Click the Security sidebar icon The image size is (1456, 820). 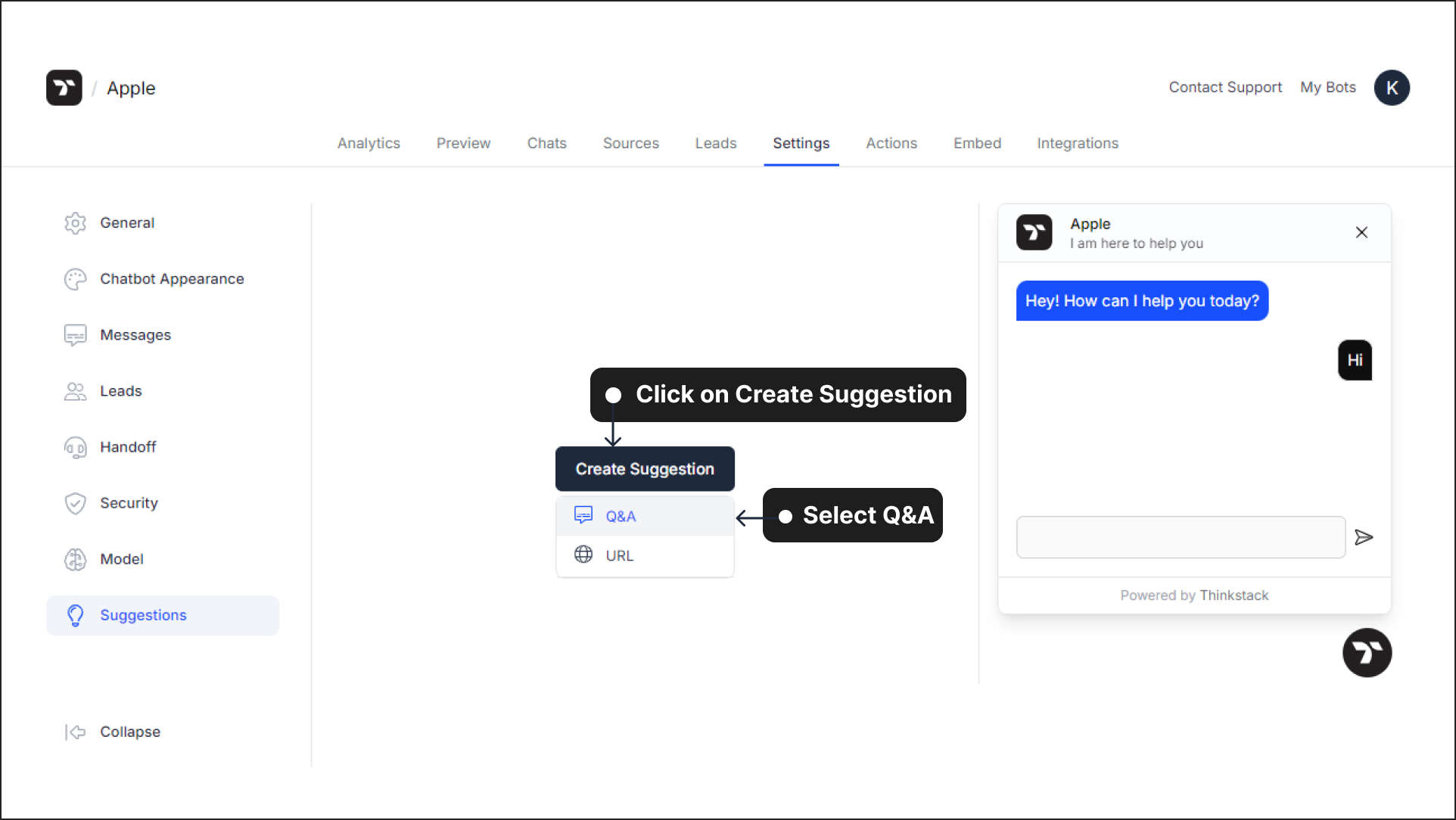click(76, 503)
